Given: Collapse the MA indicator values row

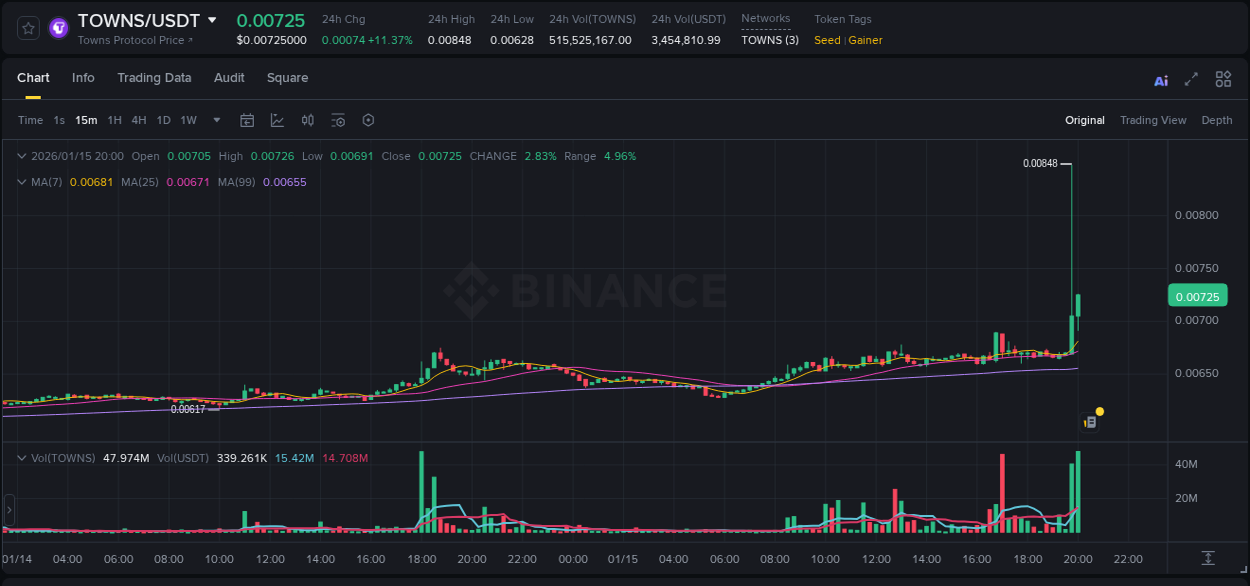Looking at the screenshot, I should coord(20,182).
